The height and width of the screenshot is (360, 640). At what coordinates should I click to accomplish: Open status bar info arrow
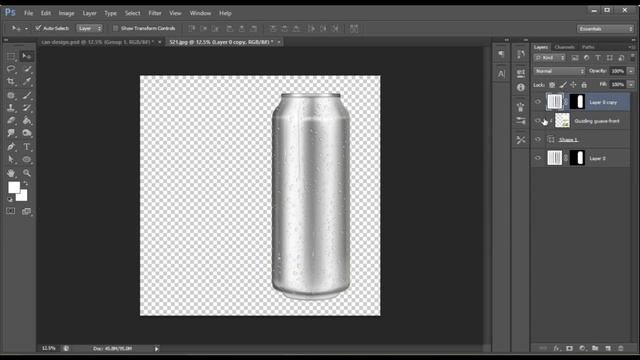tap(156, 349)
